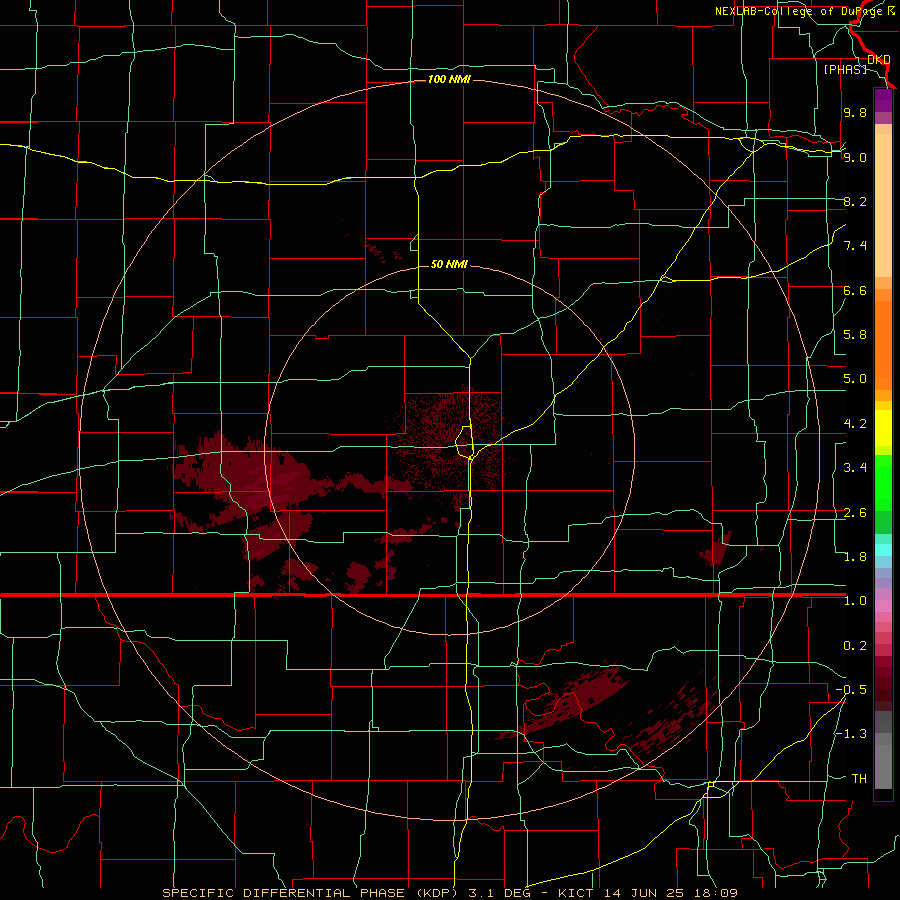900x900 pixels.
Task: Click the TH threshold label on scale
Action: point(859,779)
